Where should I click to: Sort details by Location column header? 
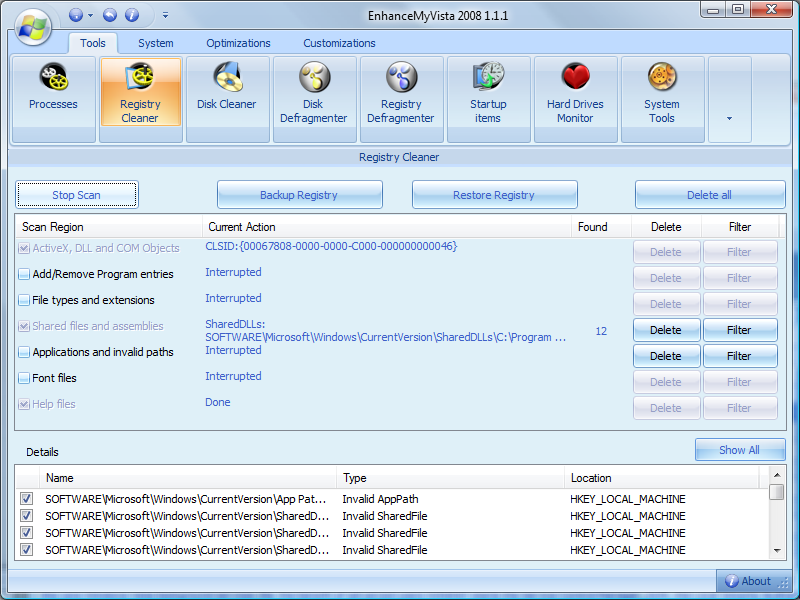(x=662, y=478)
